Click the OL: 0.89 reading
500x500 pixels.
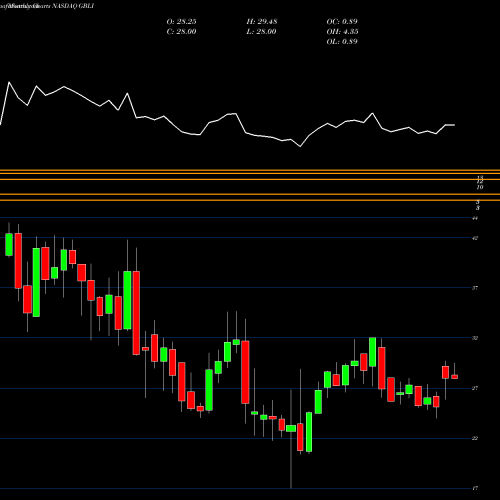pyautogui.click(x=342, y=42)
